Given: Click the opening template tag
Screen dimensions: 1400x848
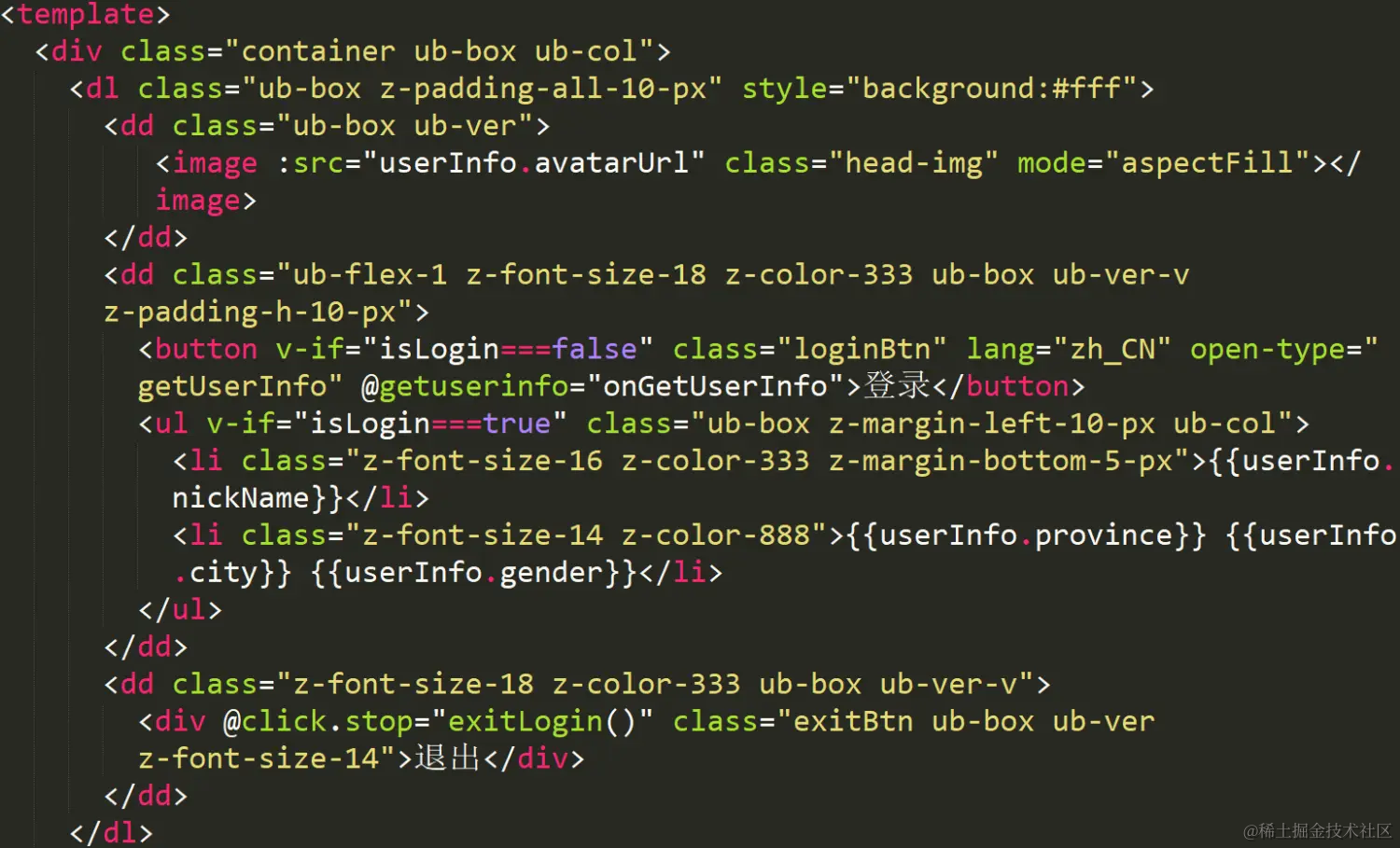Looking at the screenshot, I should click(x=85, y=13).
